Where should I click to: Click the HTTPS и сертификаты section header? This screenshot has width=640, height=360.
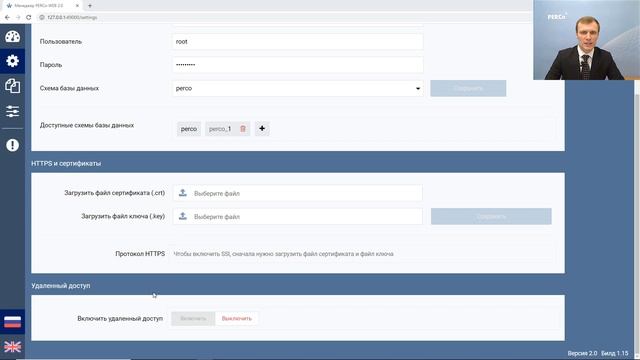coord(66,163)
